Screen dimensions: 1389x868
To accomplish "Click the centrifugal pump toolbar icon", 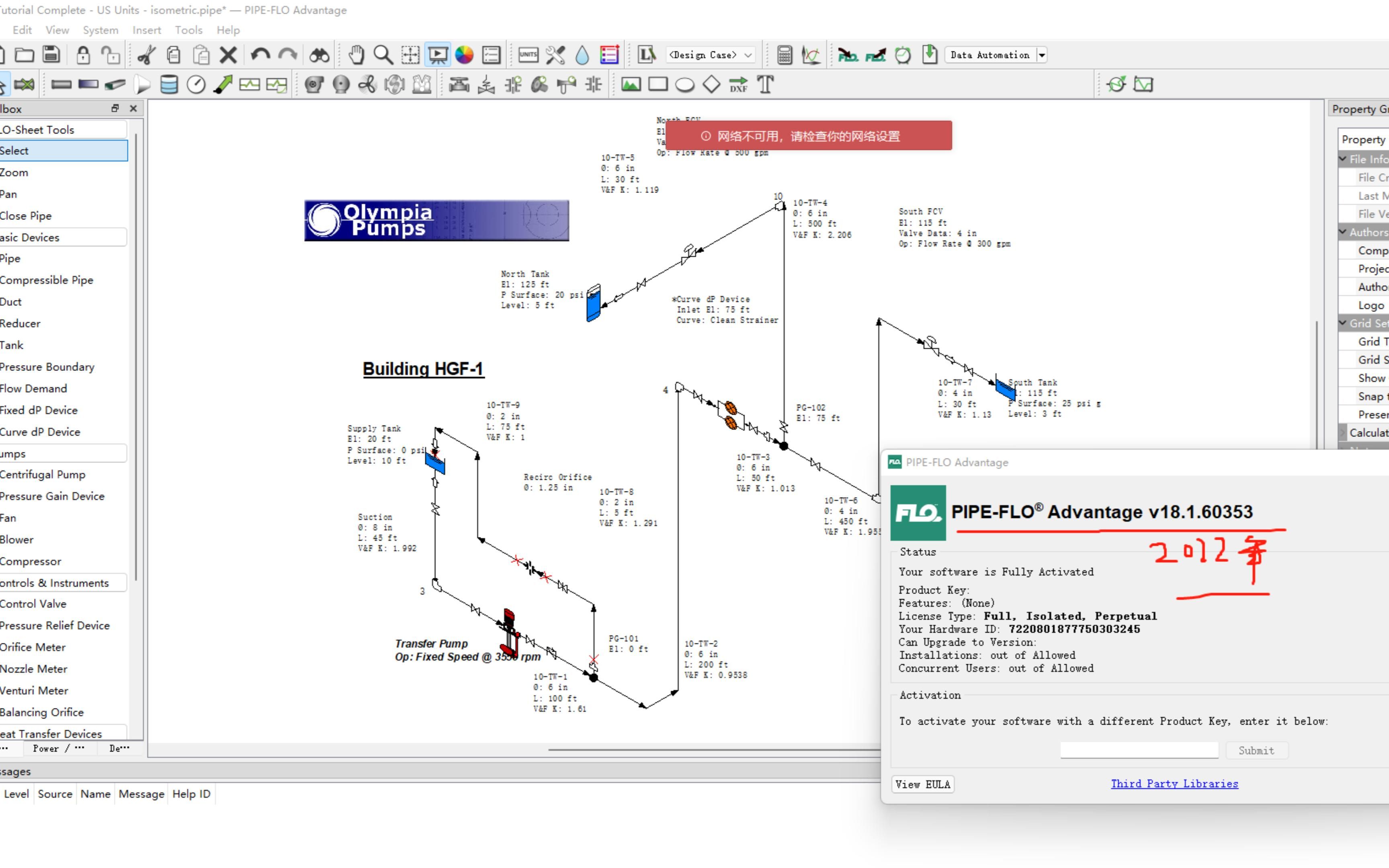I will [x=314, y=85].
